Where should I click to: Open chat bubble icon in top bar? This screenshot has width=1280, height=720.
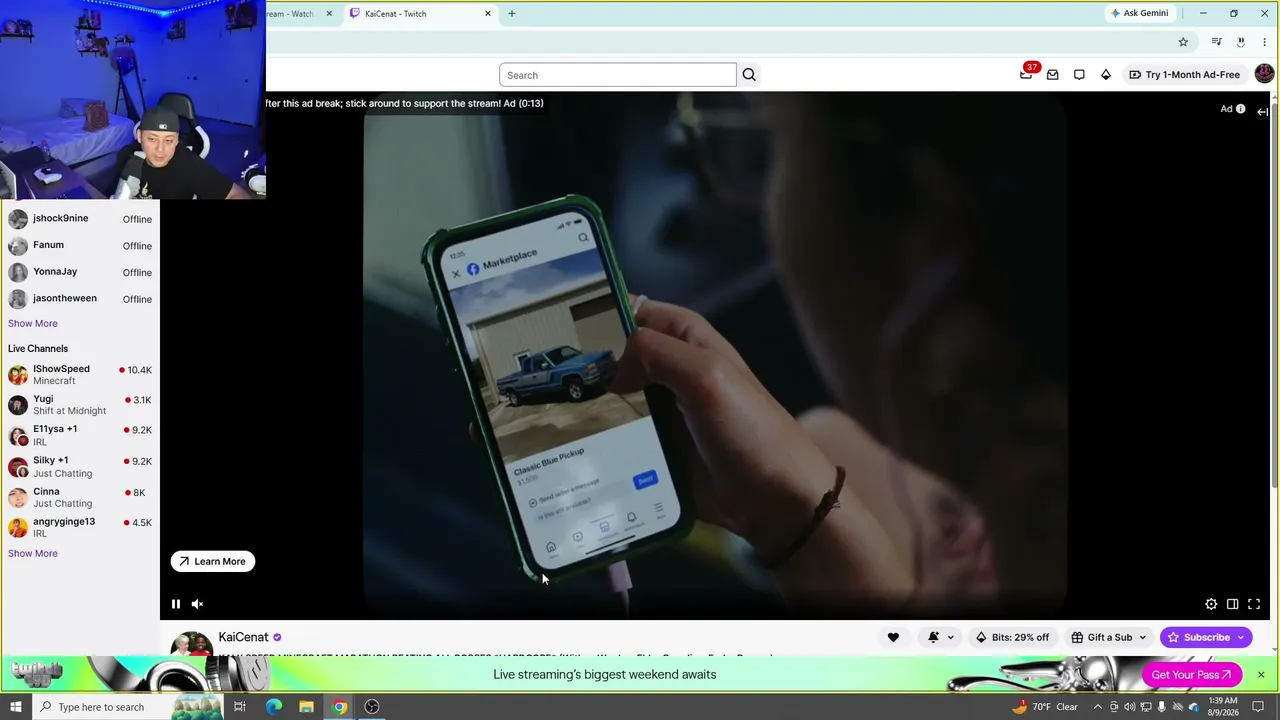coord(1079,75)
